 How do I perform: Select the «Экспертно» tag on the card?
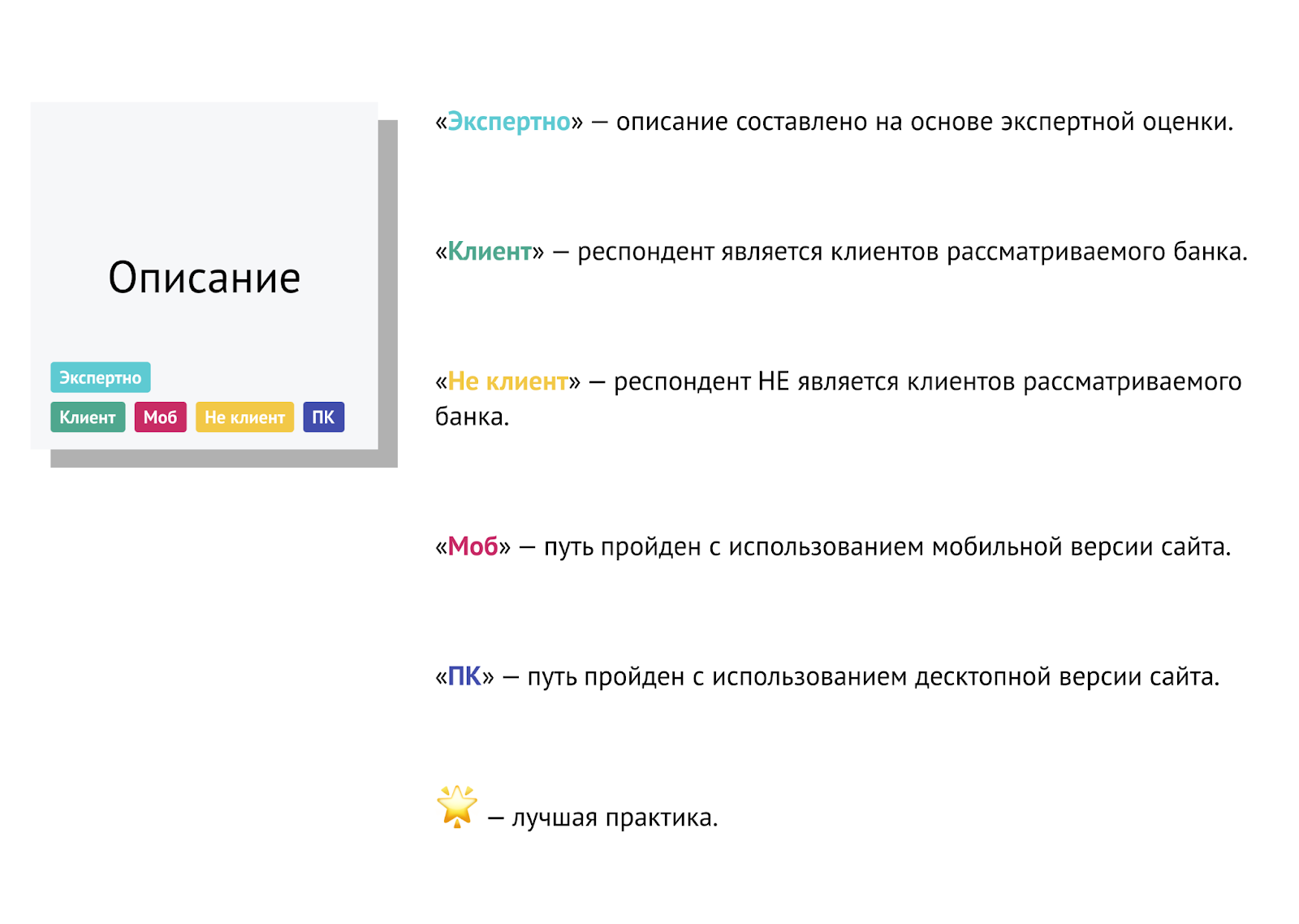coord(101,378)
